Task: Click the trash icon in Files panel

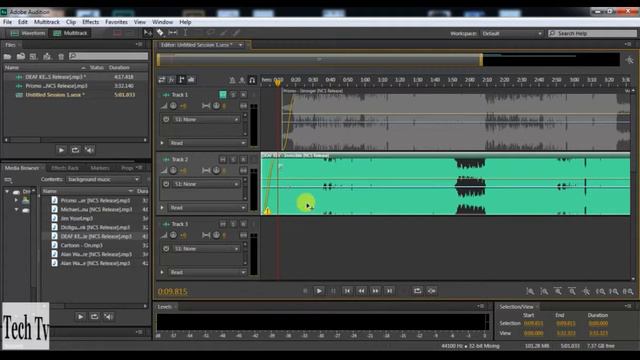Action: (x=61, y=56)
